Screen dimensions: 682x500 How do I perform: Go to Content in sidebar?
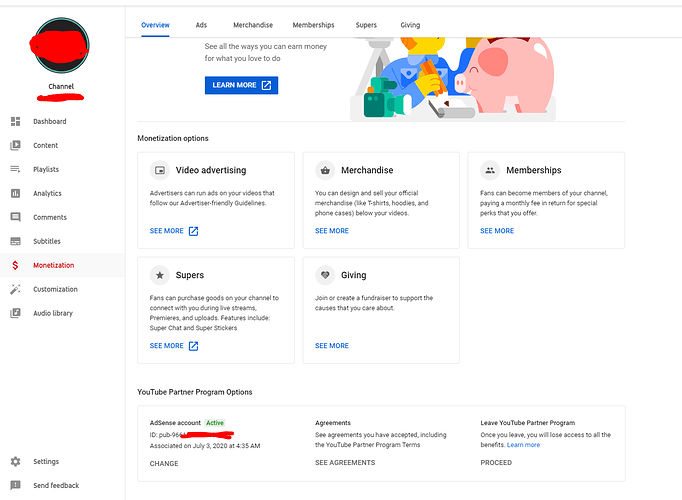point(46,145)
